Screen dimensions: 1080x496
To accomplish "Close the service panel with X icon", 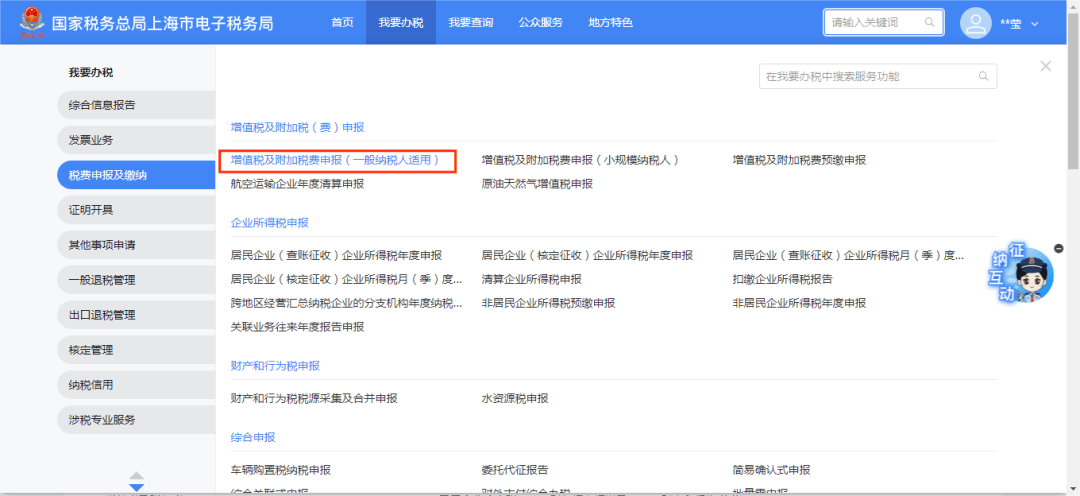I will [x=1045, y=66].
